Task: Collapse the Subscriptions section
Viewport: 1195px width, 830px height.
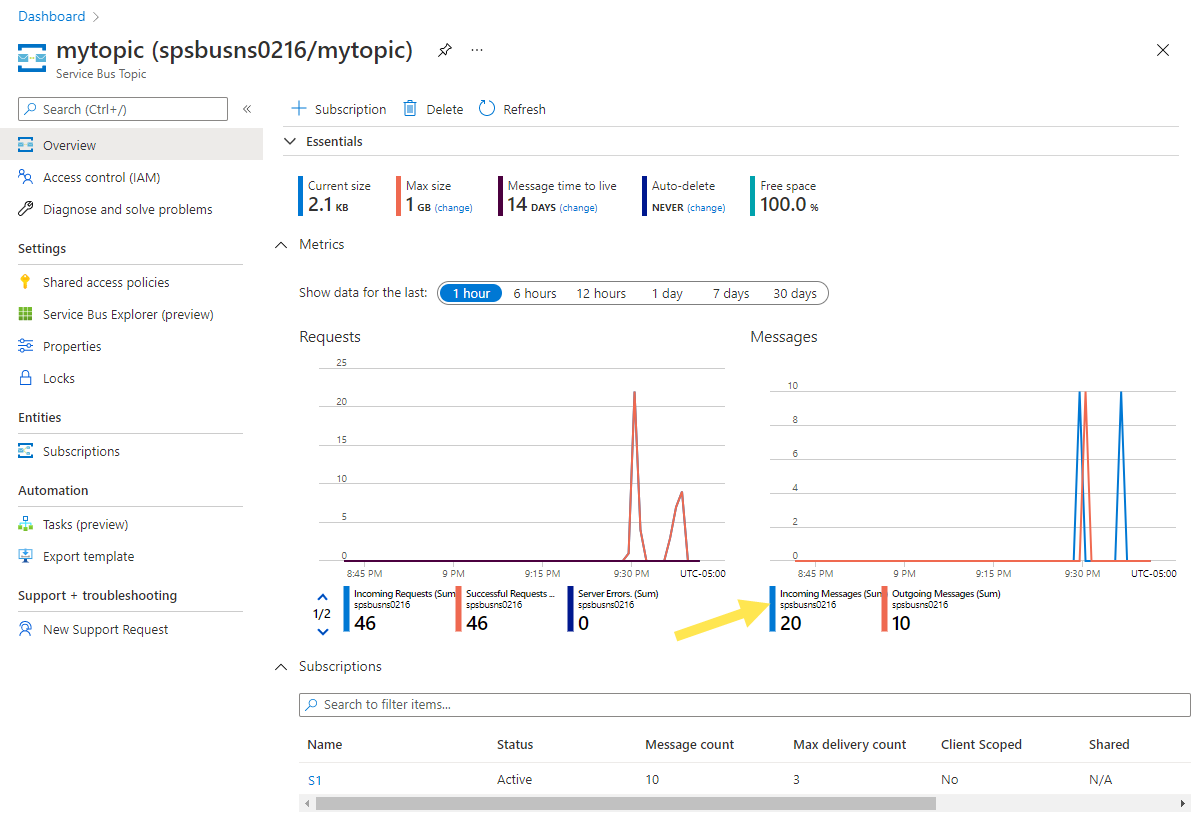Action: 281,666
